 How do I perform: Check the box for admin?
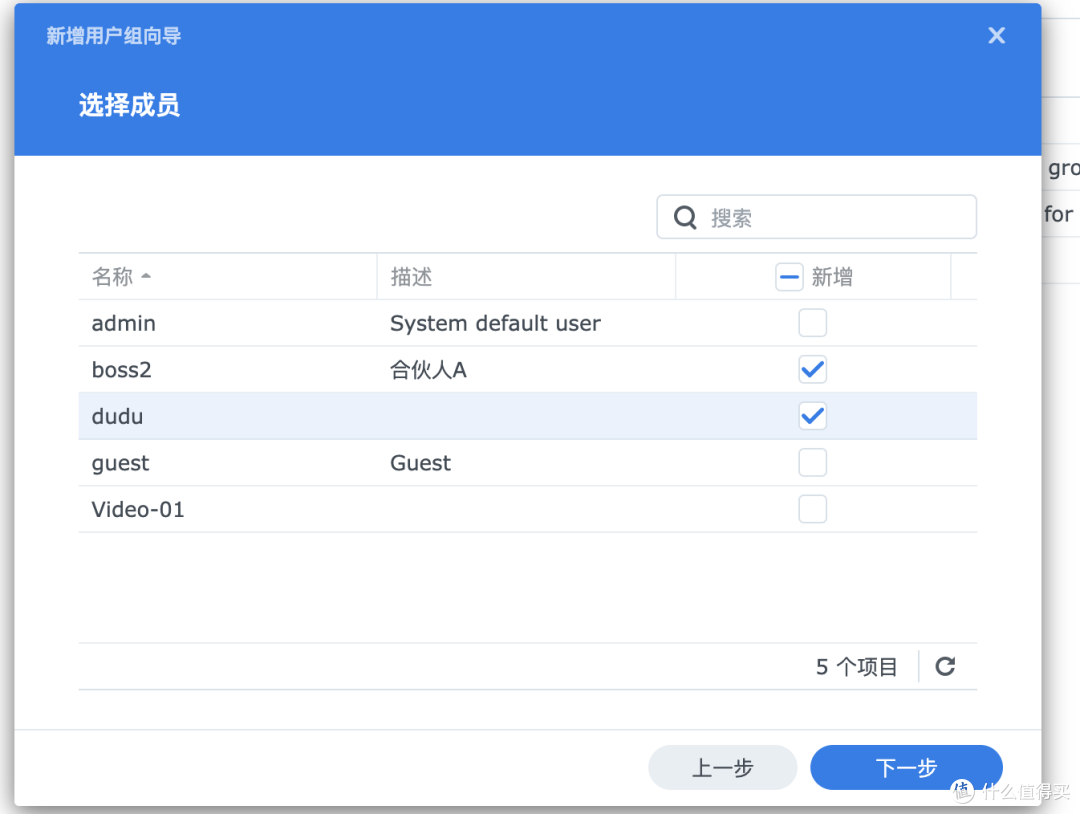(813, 323)
